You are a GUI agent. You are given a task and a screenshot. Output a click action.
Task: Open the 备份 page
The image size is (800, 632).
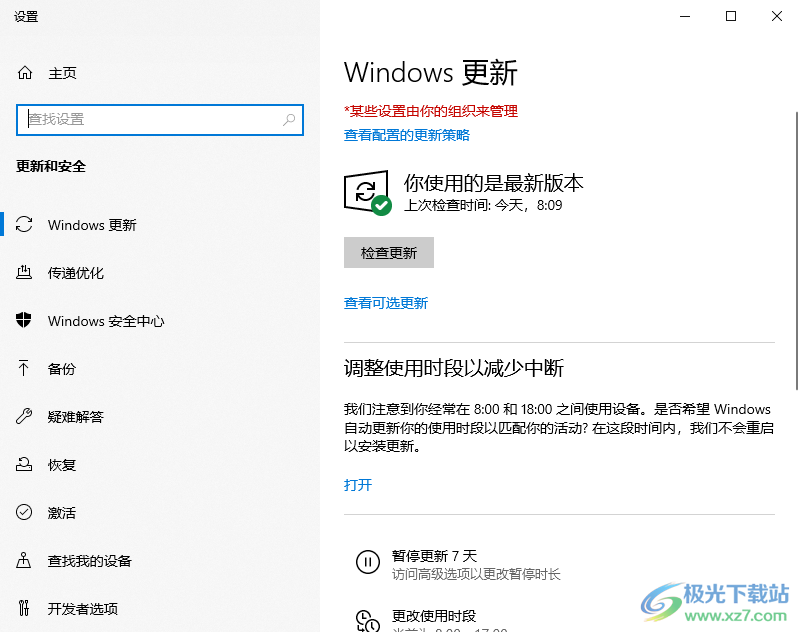point(62,369)
